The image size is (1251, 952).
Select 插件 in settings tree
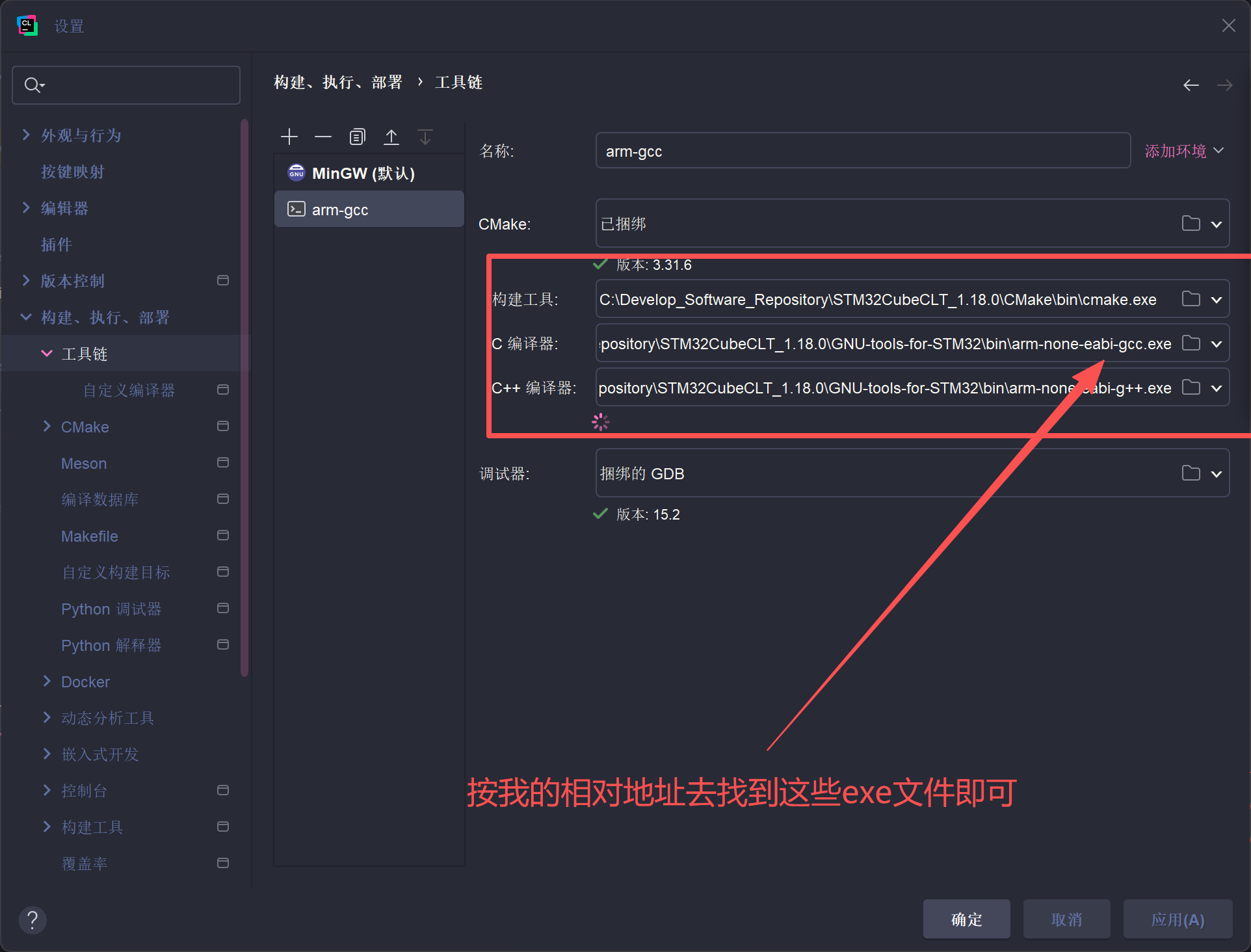click(57, 245)
